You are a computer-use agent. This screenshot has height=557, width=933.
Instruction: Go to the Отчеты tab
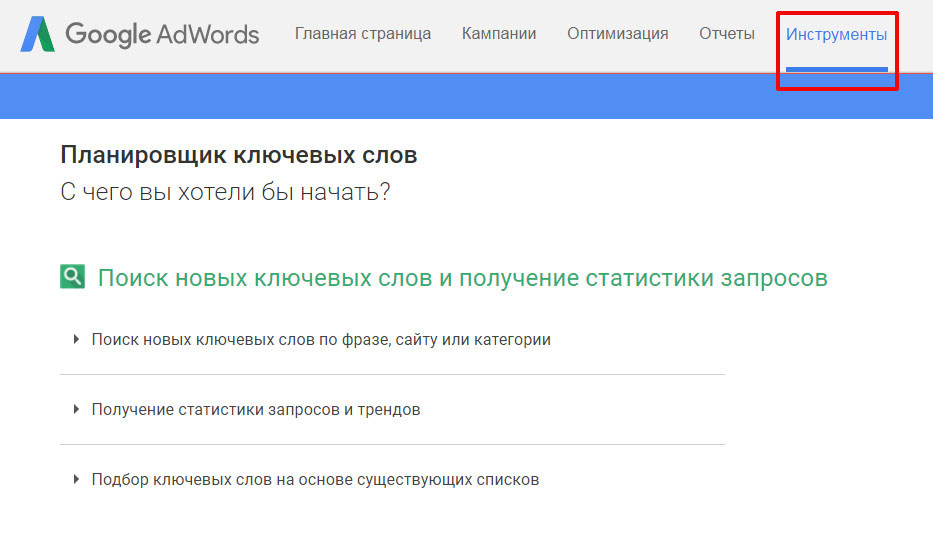(727, 33)
